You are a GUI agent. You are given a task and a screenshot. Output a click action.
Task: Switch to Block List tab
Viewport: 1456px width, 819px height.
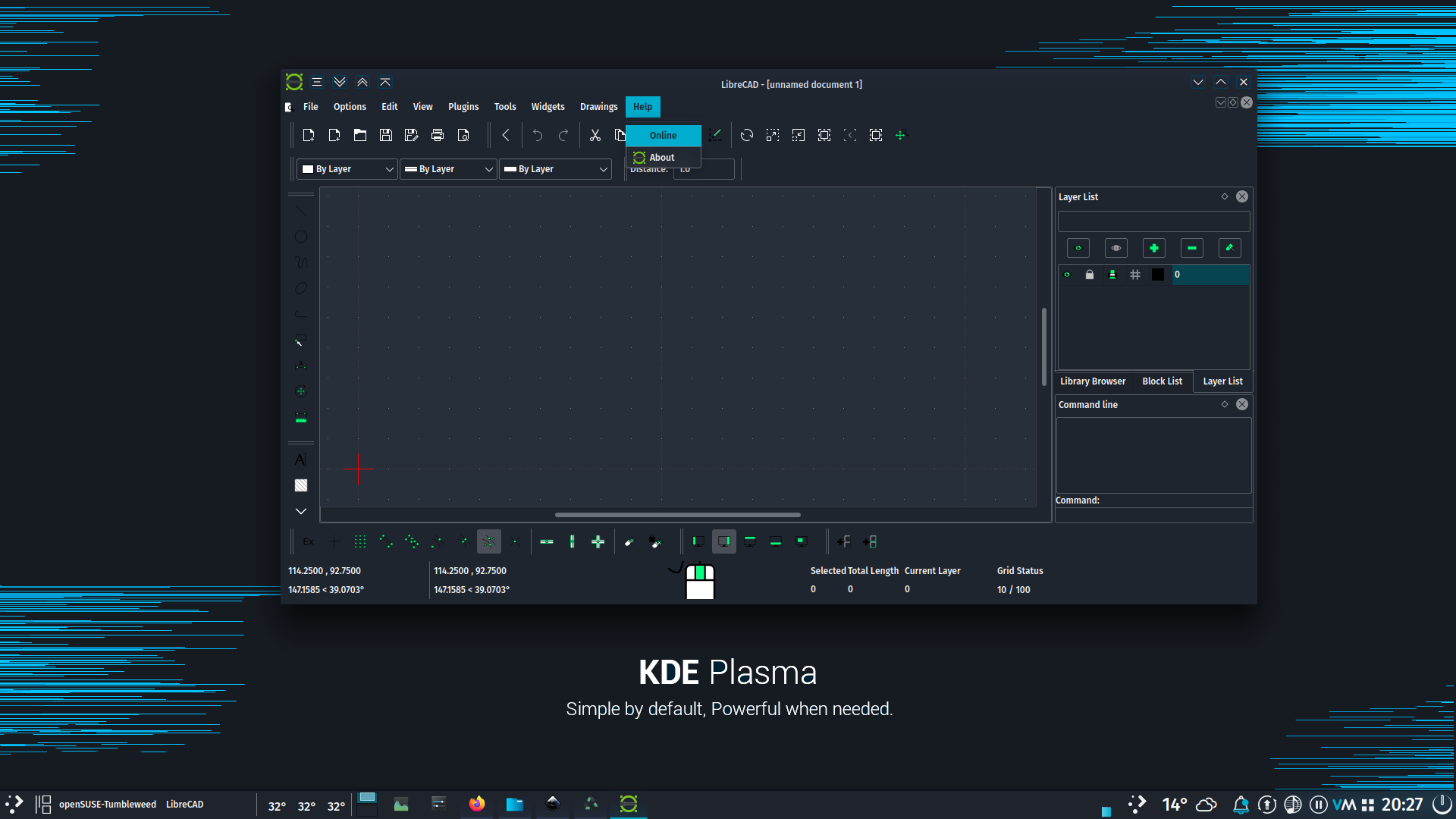click(1162, 381)
